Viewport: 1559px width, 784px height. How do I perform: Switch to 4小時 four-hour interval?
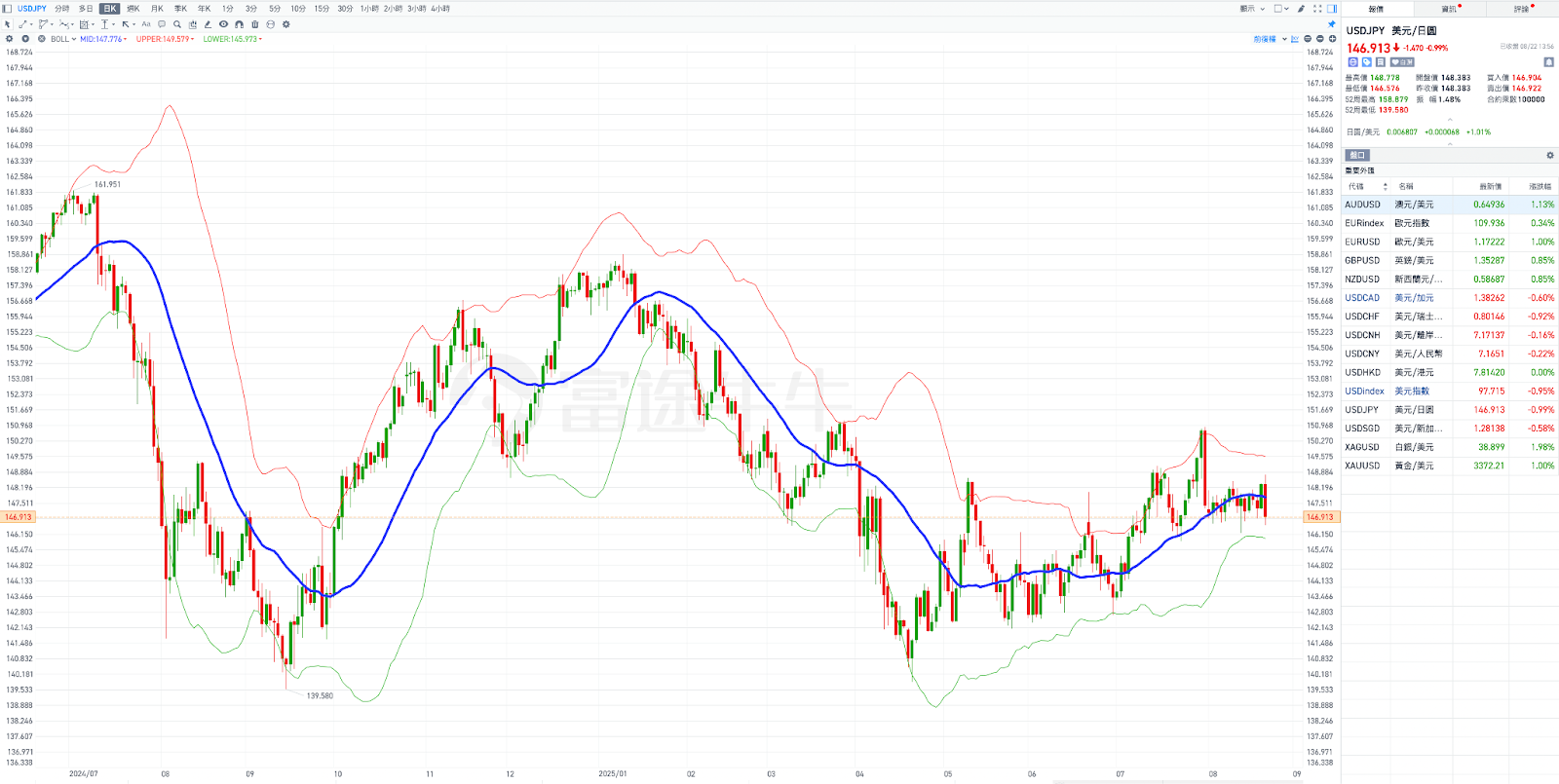click(440, 9)
